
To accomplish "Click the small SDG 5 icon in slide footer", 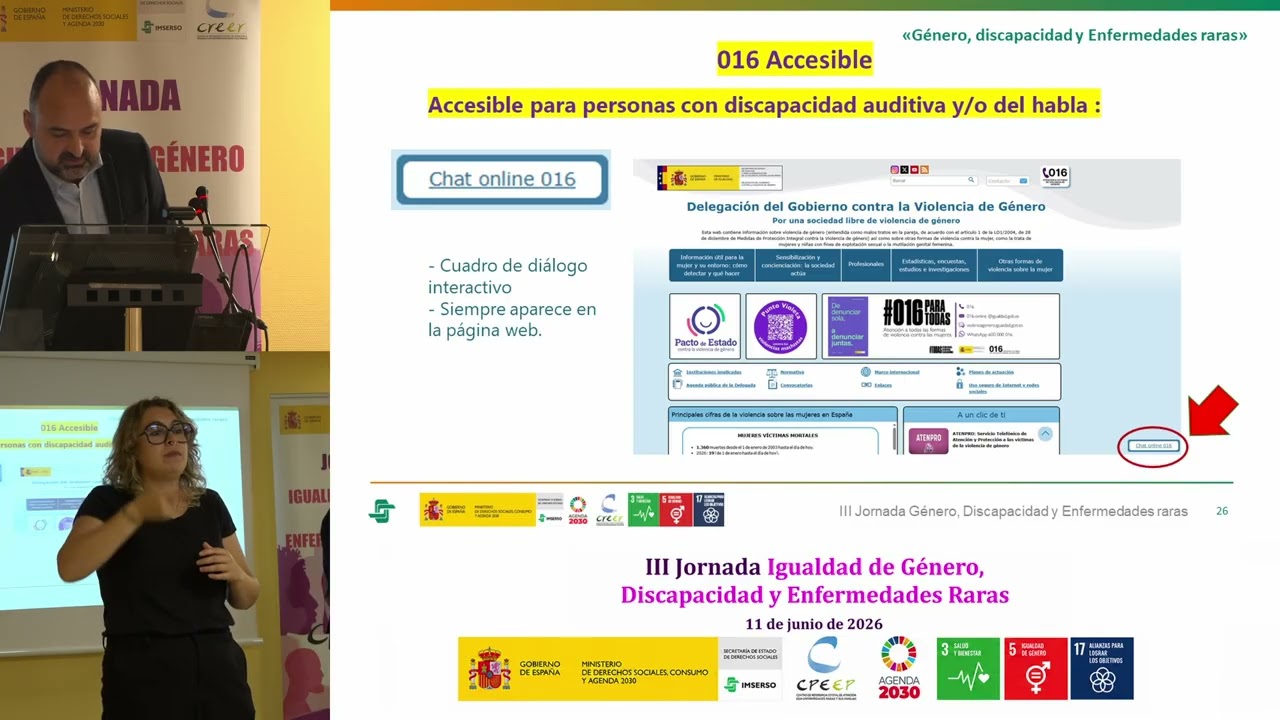I will coord(675,510).
